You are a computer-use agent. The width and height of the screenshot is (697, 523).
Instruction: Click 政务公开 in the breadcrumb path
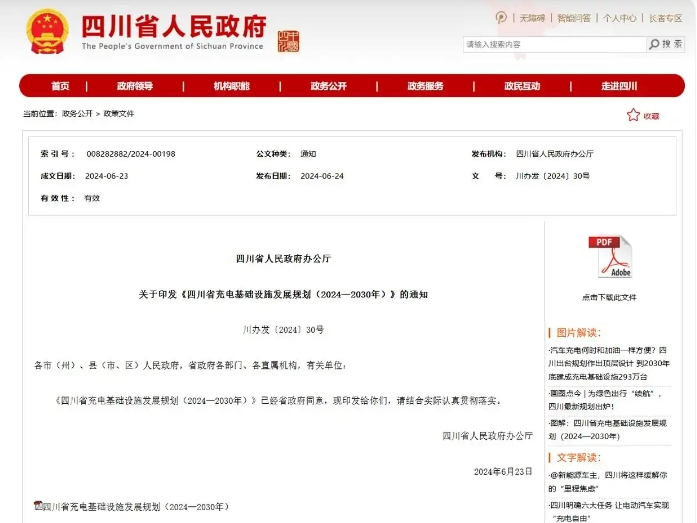pos(77,114)
